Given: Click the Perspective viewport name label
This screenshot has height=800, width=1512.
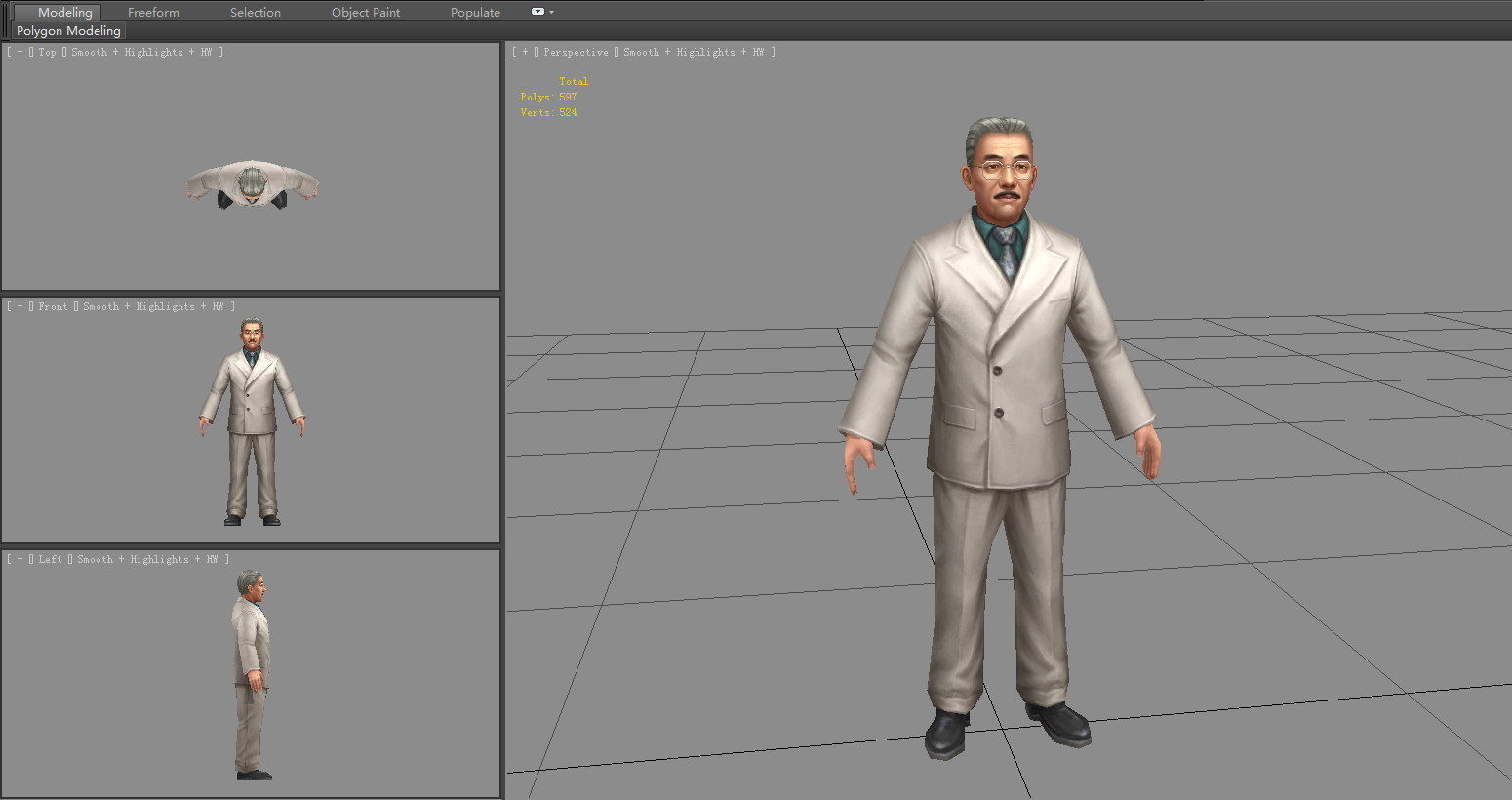Looking at the screenshot, I should [x=576, y=52].
